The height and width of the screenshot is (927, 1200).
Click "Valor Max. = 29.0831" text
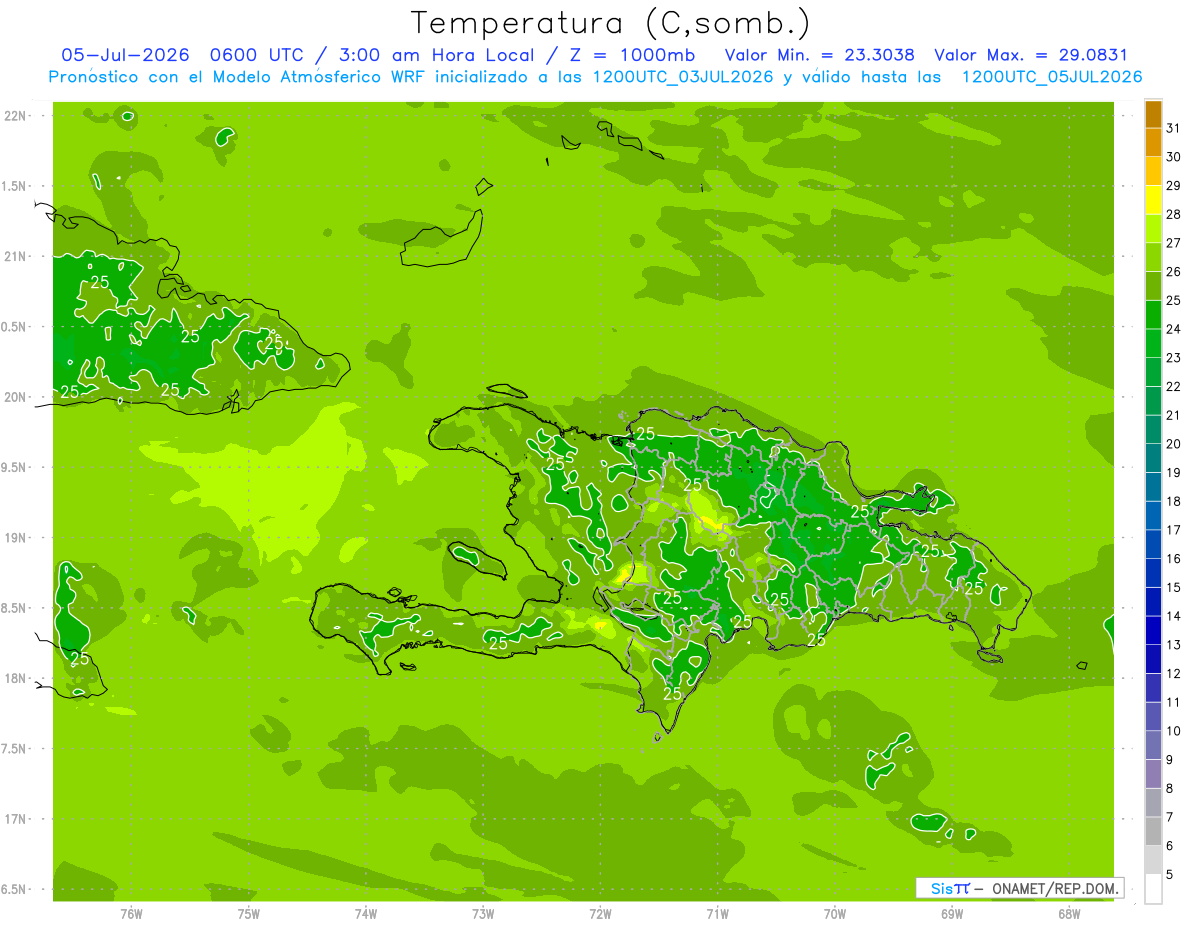coord(1031,55)
